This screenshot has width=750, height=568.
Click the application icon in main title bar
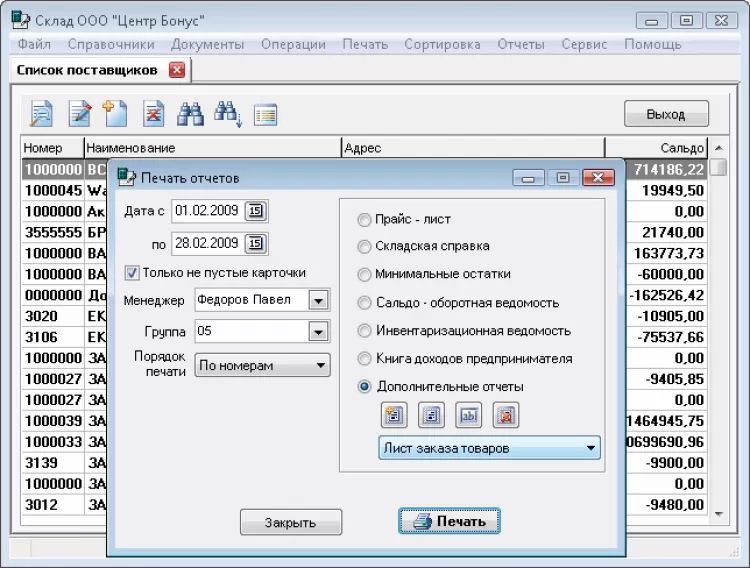[20, 20]
